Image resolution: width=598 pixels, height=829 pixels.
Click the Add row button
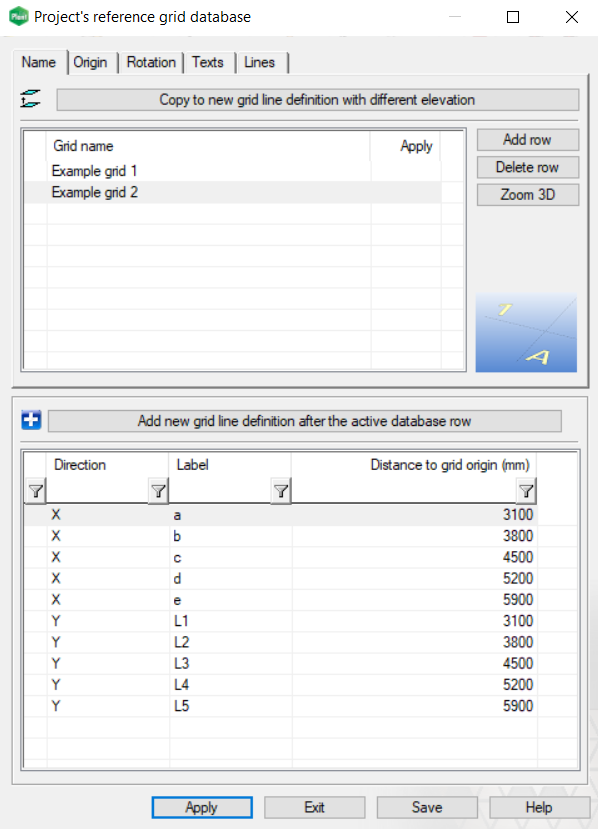coord(527,139)
